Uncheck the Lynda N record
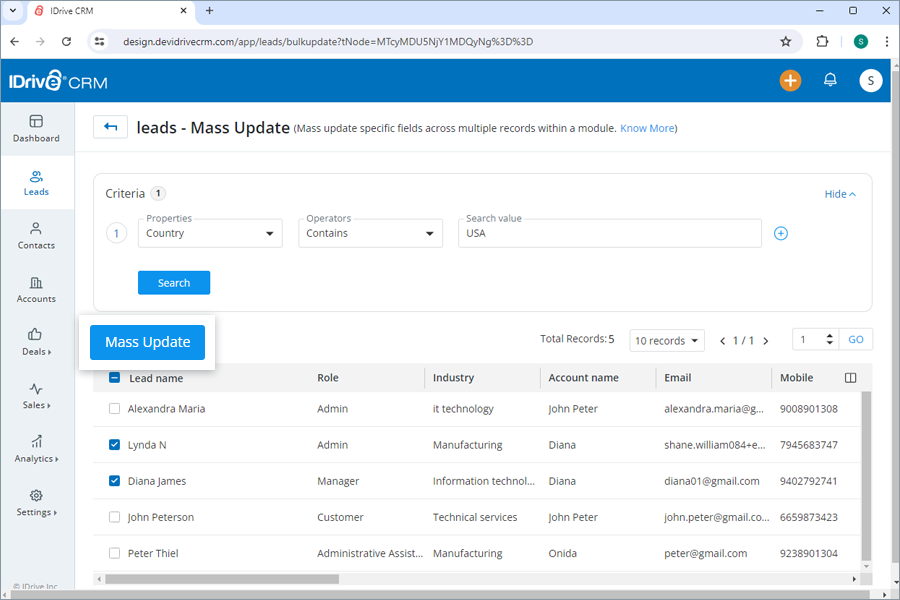Viewport: 900px width, 600px height. click(x=114, y=444)
